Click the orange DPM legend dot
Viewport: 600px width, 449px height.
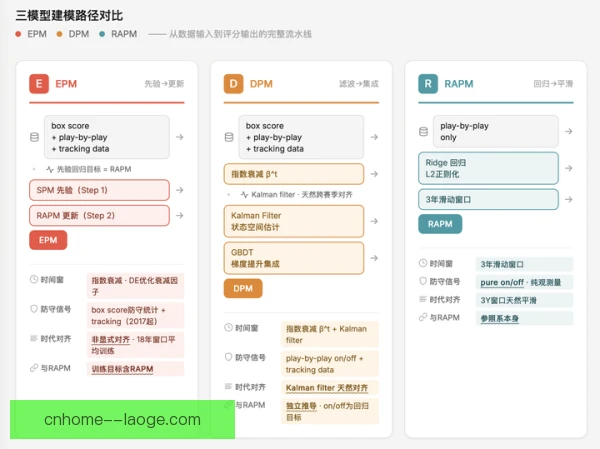tap(59, 34)
